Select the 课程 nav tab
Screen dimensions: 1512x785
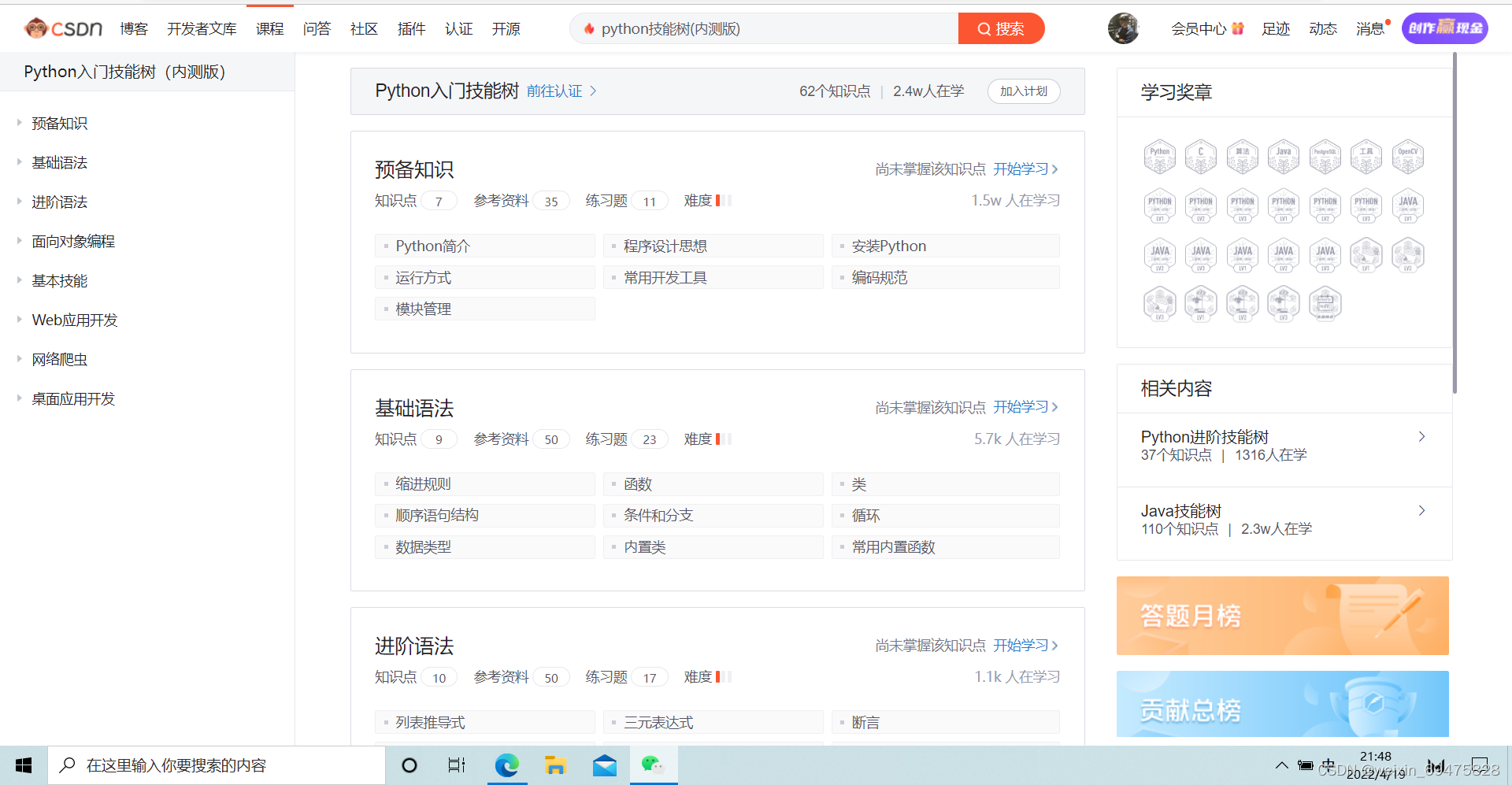coord(269,29)
